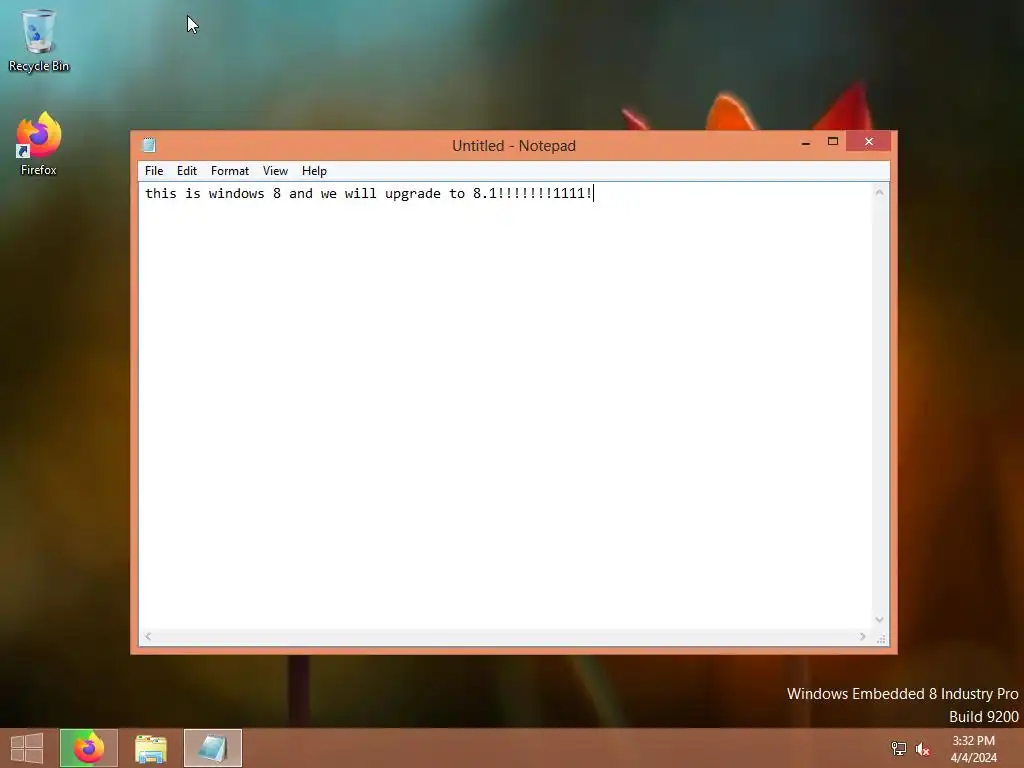Open the clock showing 3:32 PM

973,749
